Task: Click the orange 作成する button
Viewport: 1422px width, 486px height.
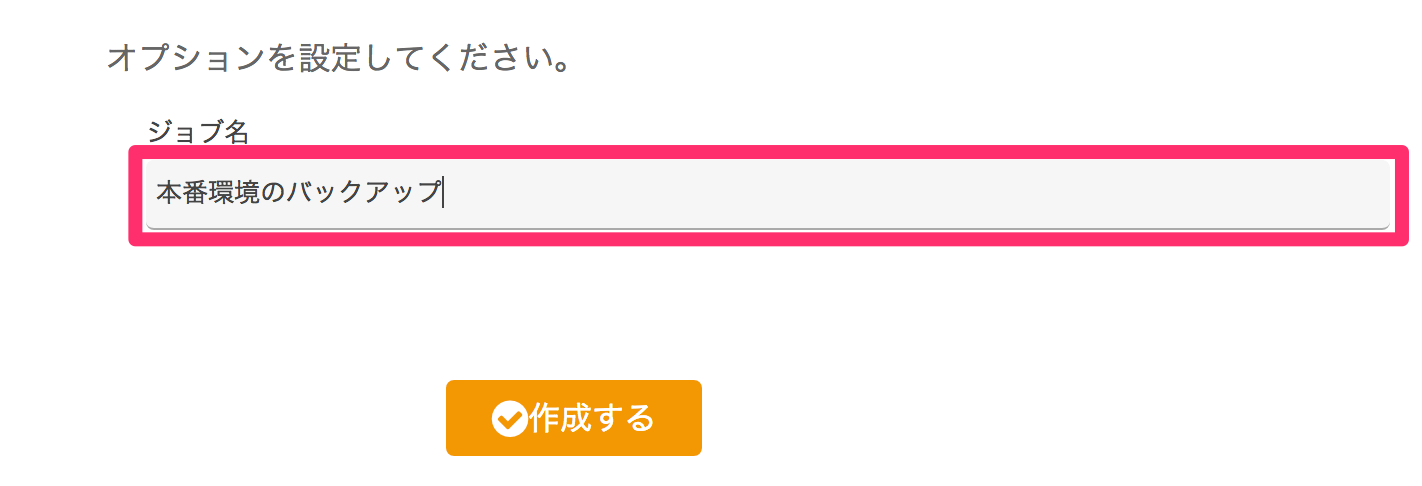Action: (x=574, y=418)
